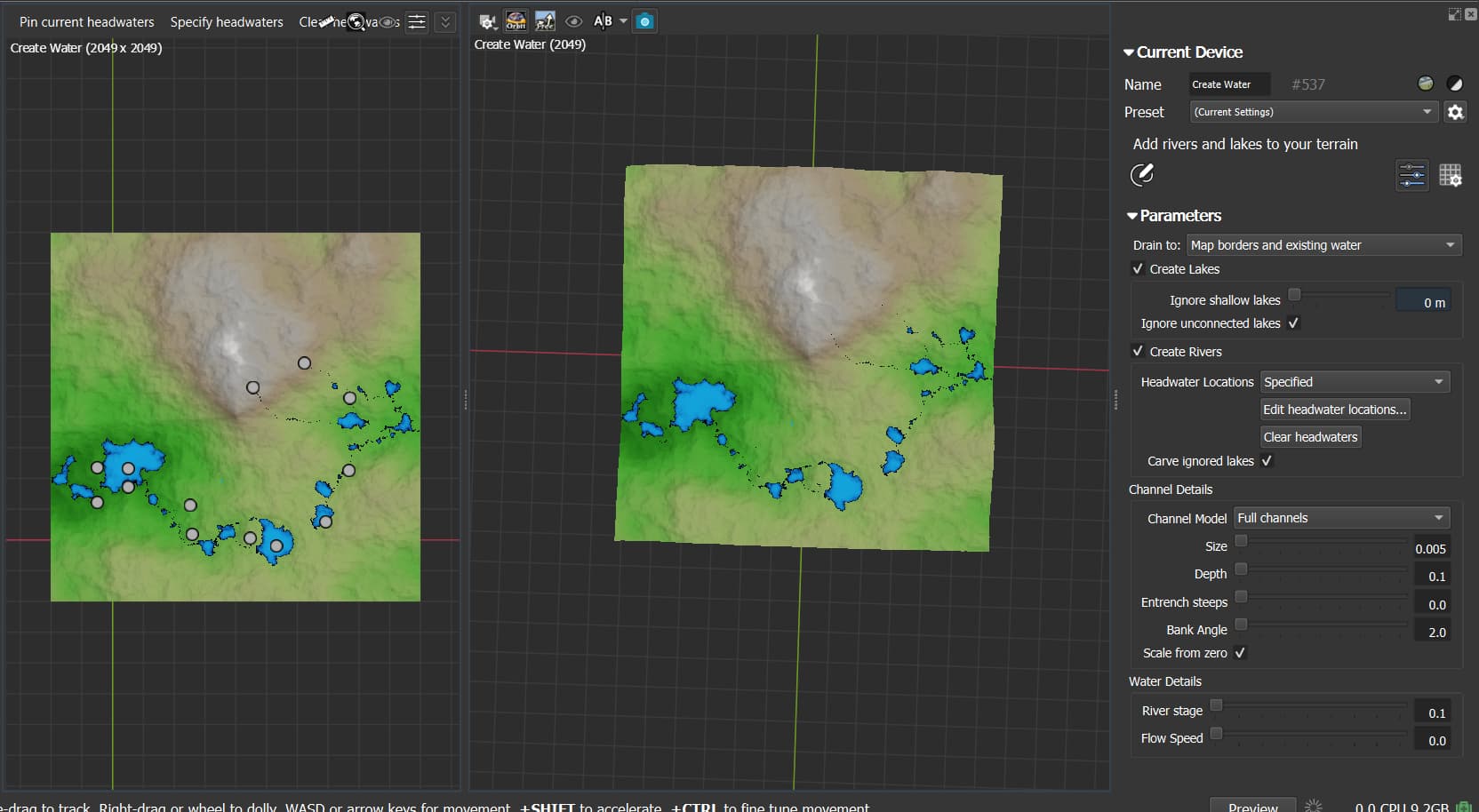Click the Bank Angle value 2.0
Screen dimensions: 1479x812
point(1432,632)
